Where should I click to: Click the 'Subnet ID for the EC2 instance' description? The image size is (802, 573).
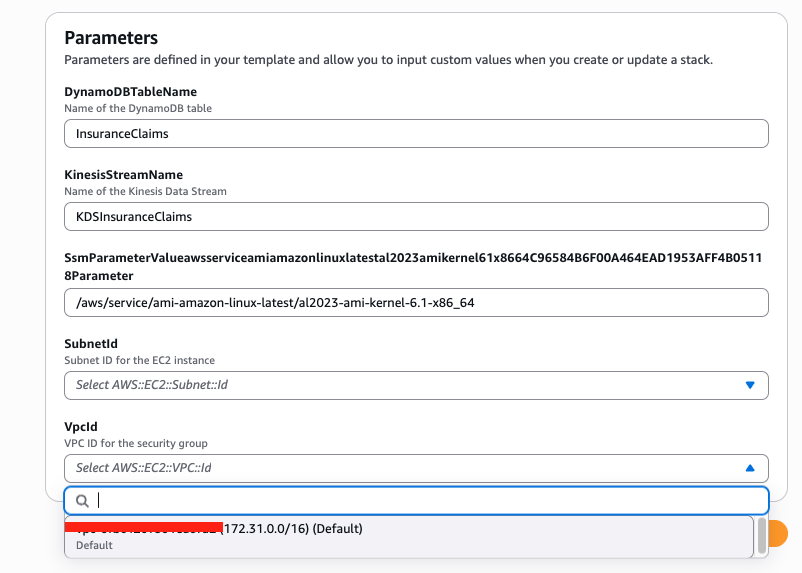(x=139, y=360)
